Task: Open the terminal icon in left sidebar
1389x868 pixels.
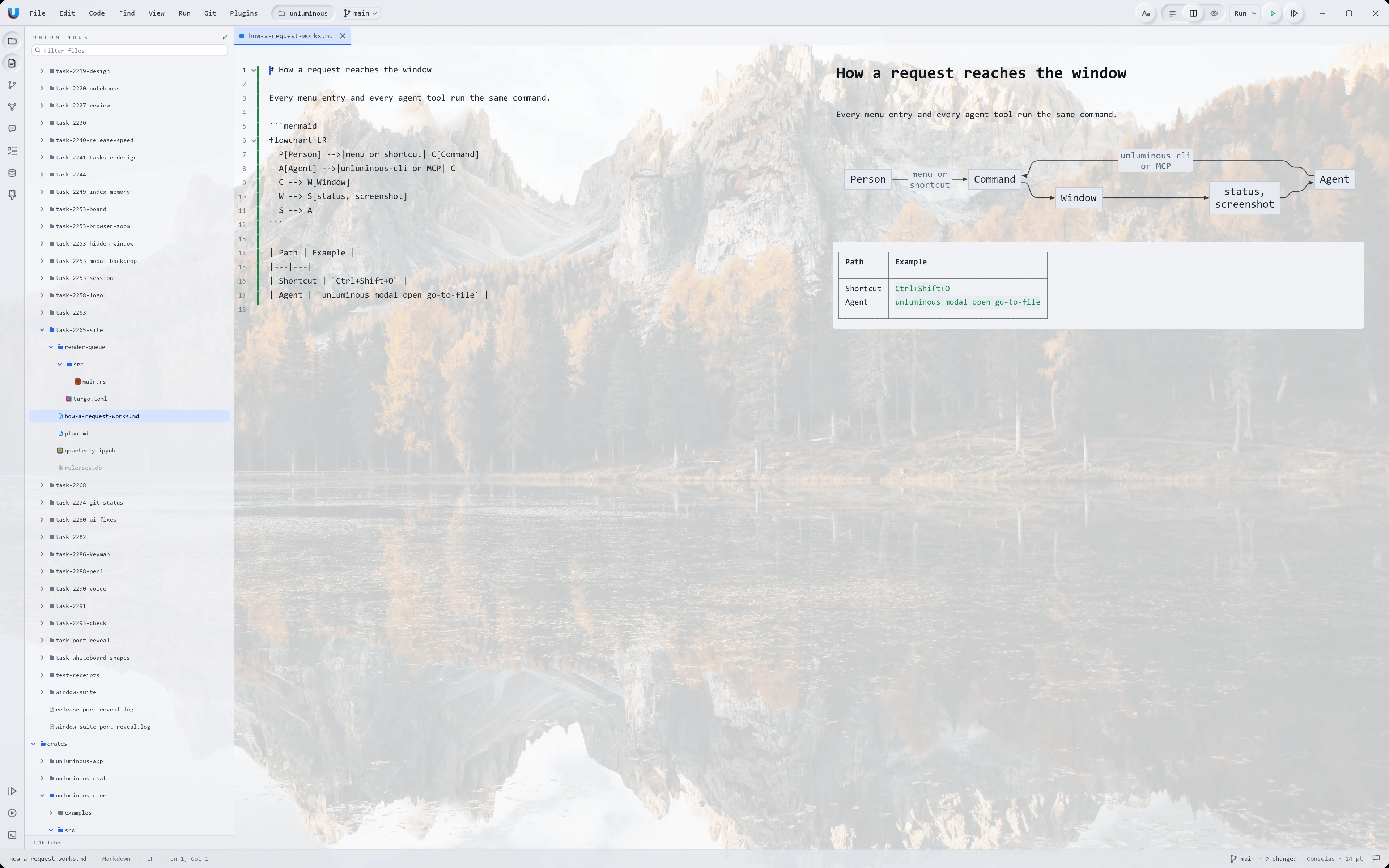Action: [12, 835]
